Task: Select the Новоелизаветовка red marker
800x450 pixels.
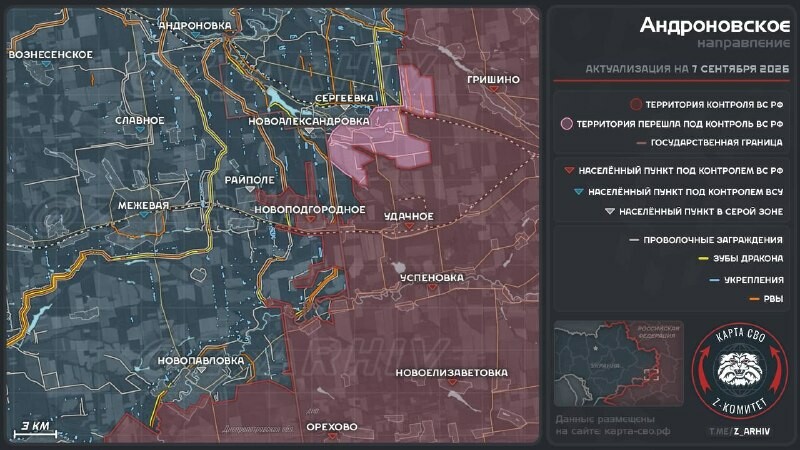Action: point(452,382)
